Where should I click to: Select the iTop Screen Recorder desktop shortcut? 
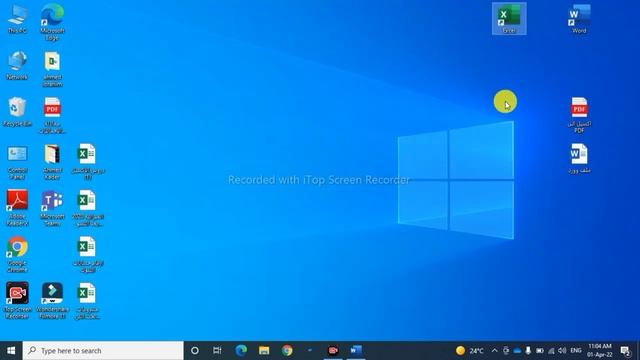click(x=17, y=300)
